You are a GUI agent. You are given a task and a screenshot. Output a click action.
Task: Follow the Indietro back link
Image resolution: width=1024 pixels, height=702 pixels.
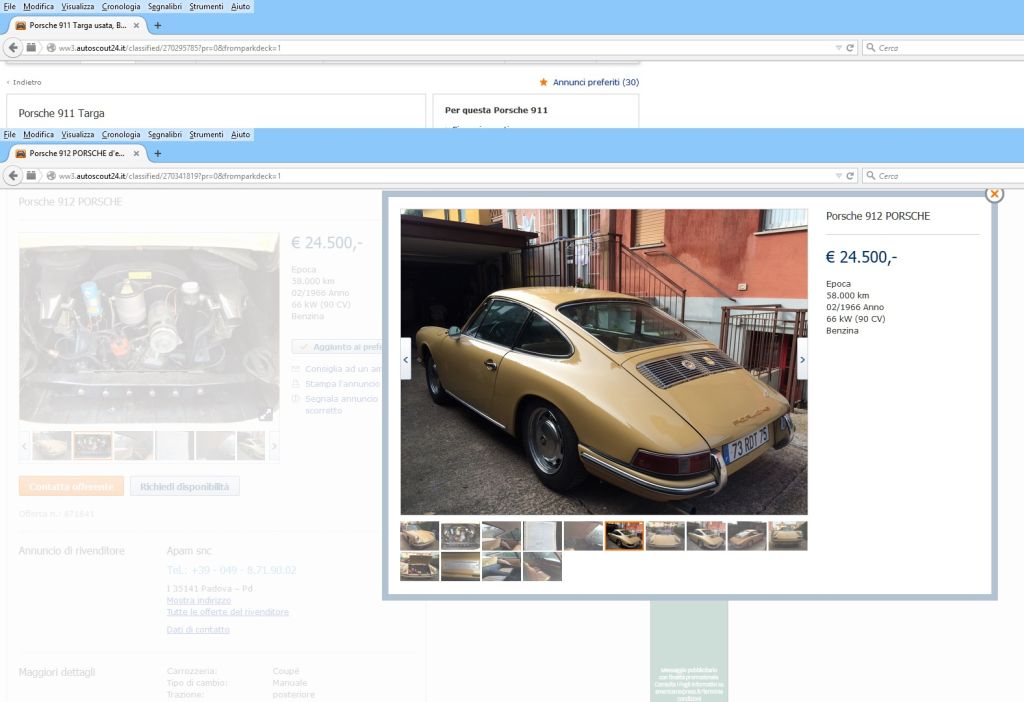pos(27,82)
